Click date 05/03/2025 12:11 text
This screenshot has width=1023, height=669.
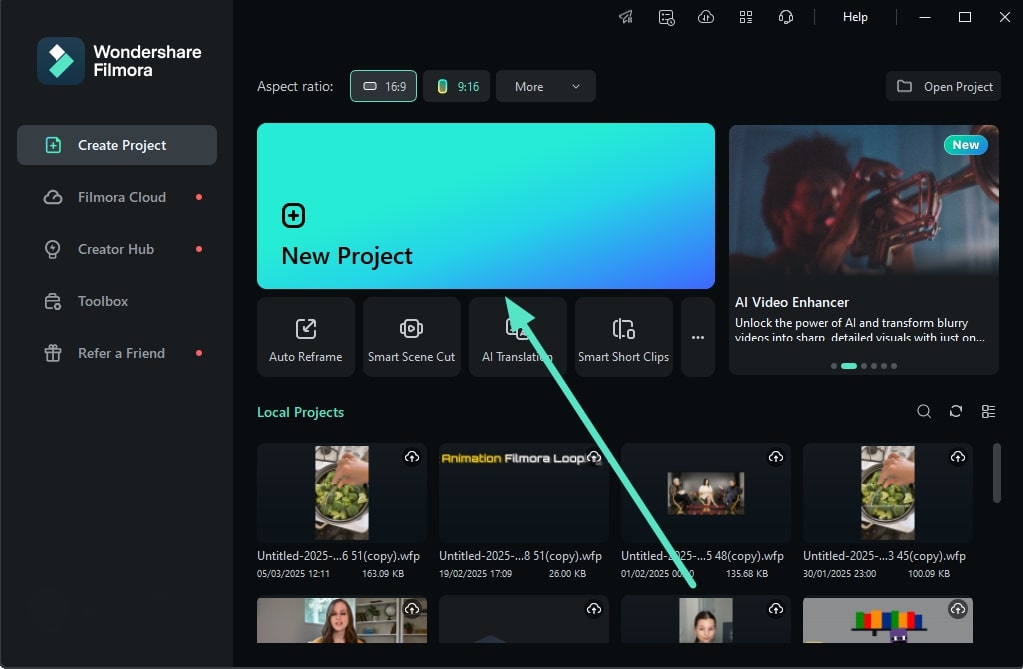(294, 574)
